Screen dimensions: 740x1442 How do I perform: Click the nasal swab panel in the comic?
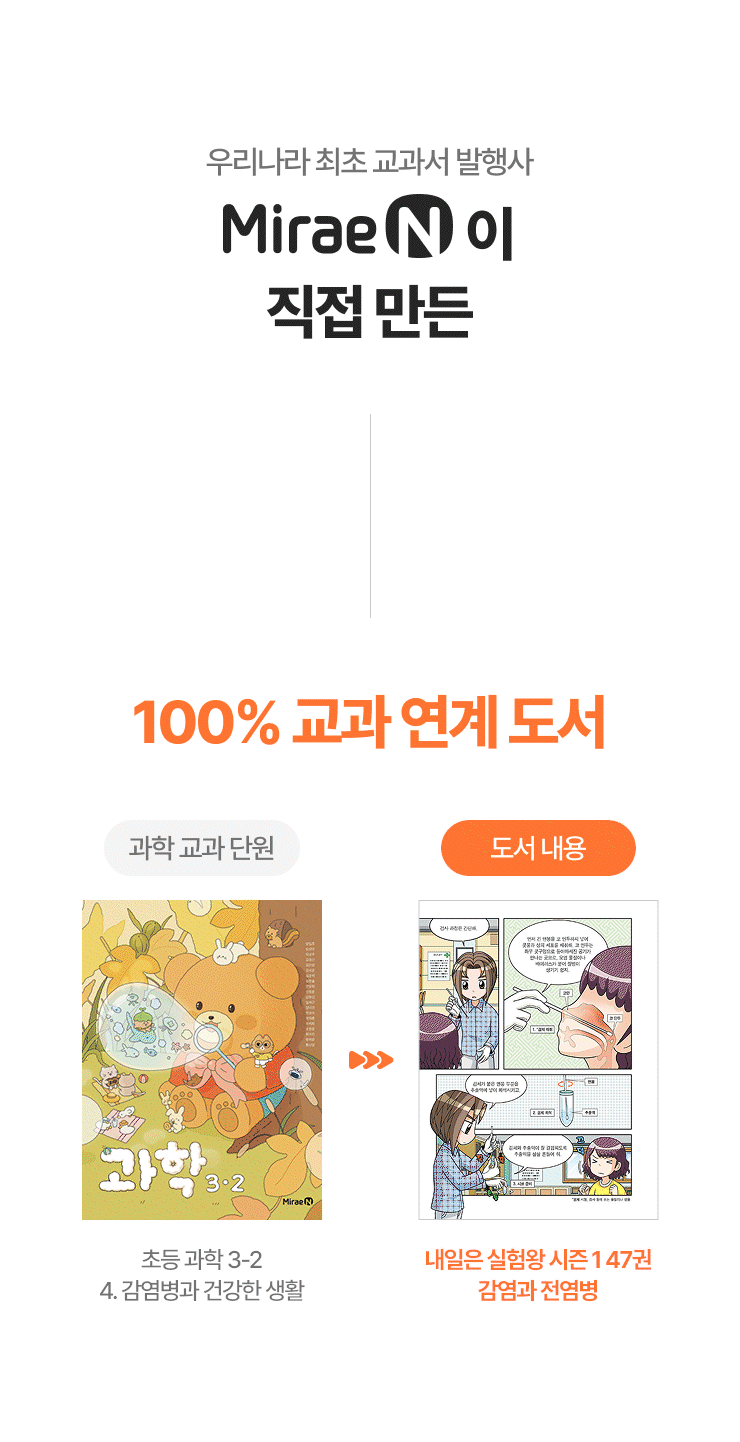coord(567,992)
